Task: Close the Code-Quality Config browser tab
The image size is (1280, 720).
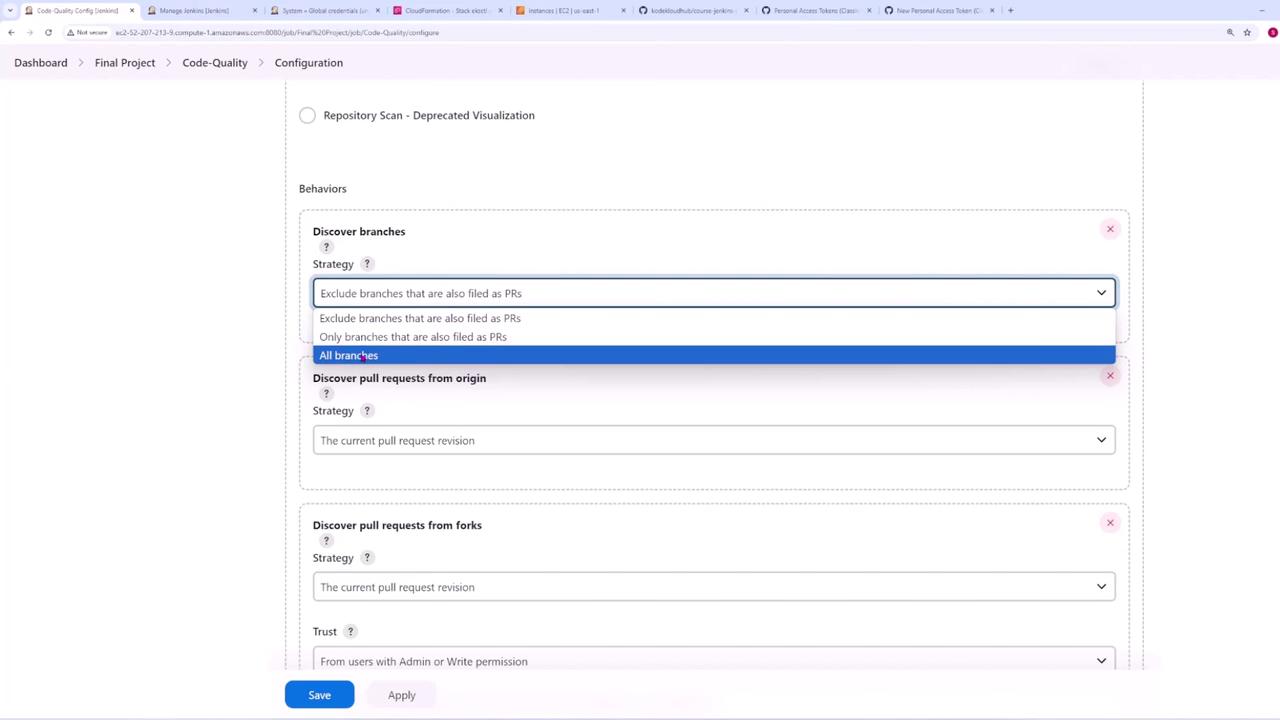Action: click(x=131, y=10)
